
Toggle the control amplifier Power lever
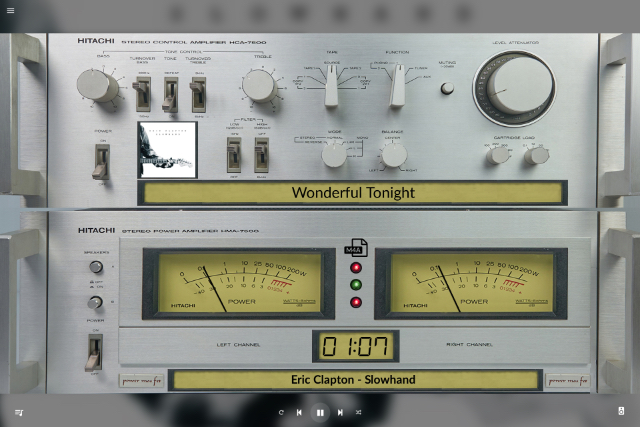click(101, 160)
